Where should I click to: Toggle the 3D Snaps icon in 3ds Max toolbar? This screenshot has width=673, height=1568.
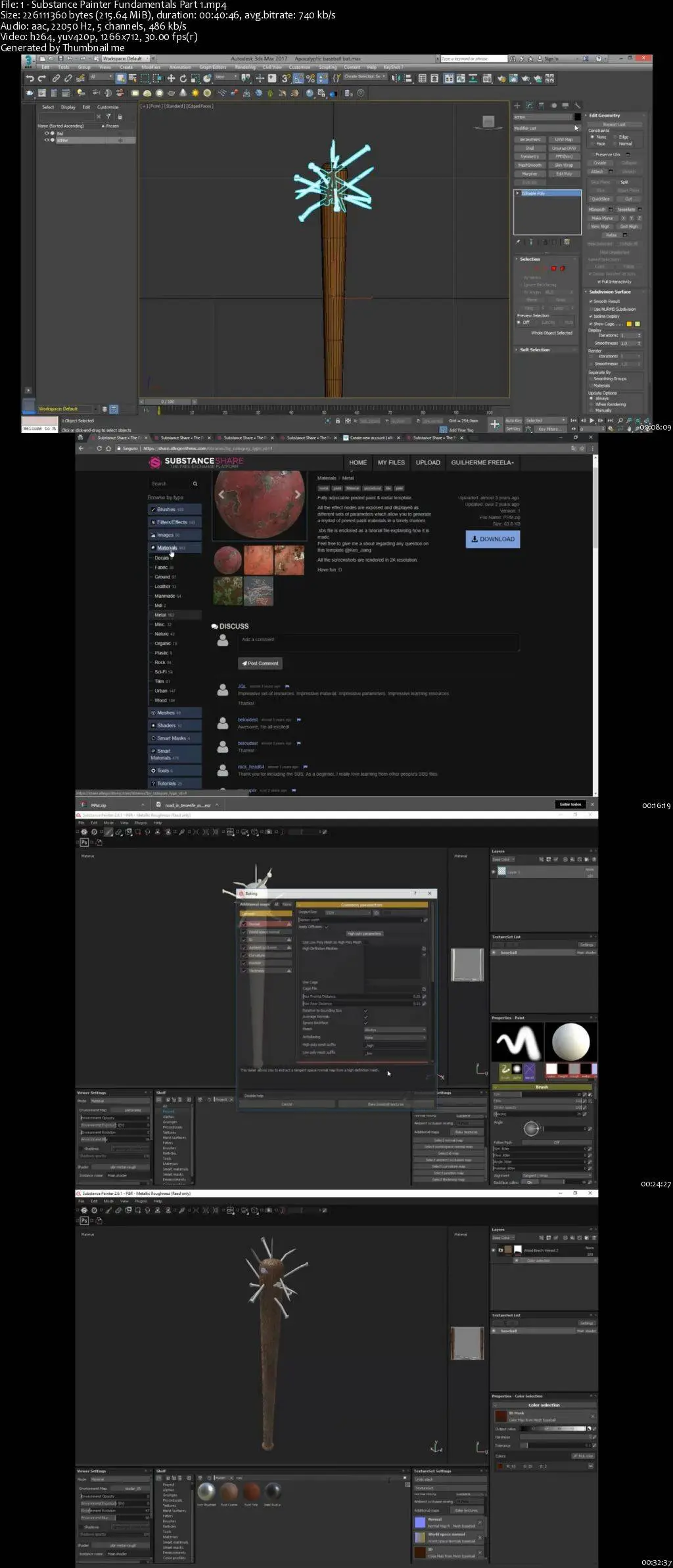pos(286,78)
